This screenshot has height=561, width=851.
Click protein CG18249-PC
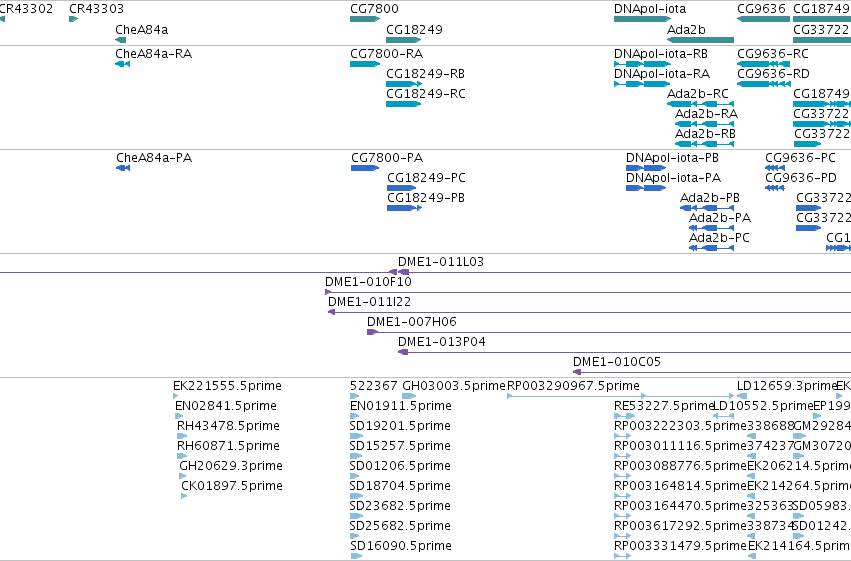point(427,178)
